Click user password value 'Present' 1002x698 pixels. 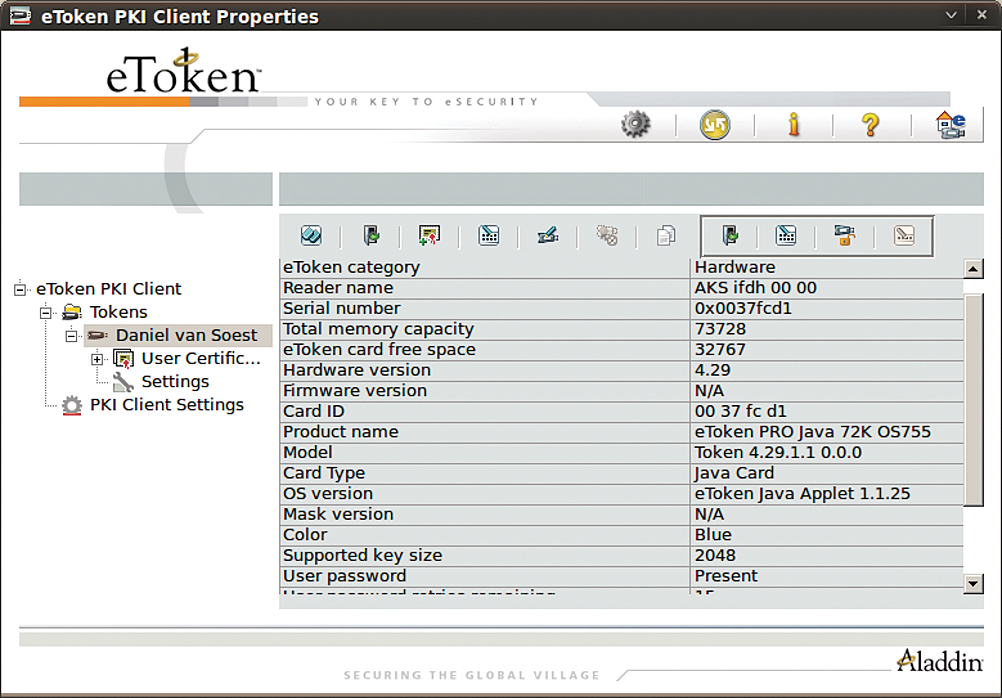click(726, 576)
